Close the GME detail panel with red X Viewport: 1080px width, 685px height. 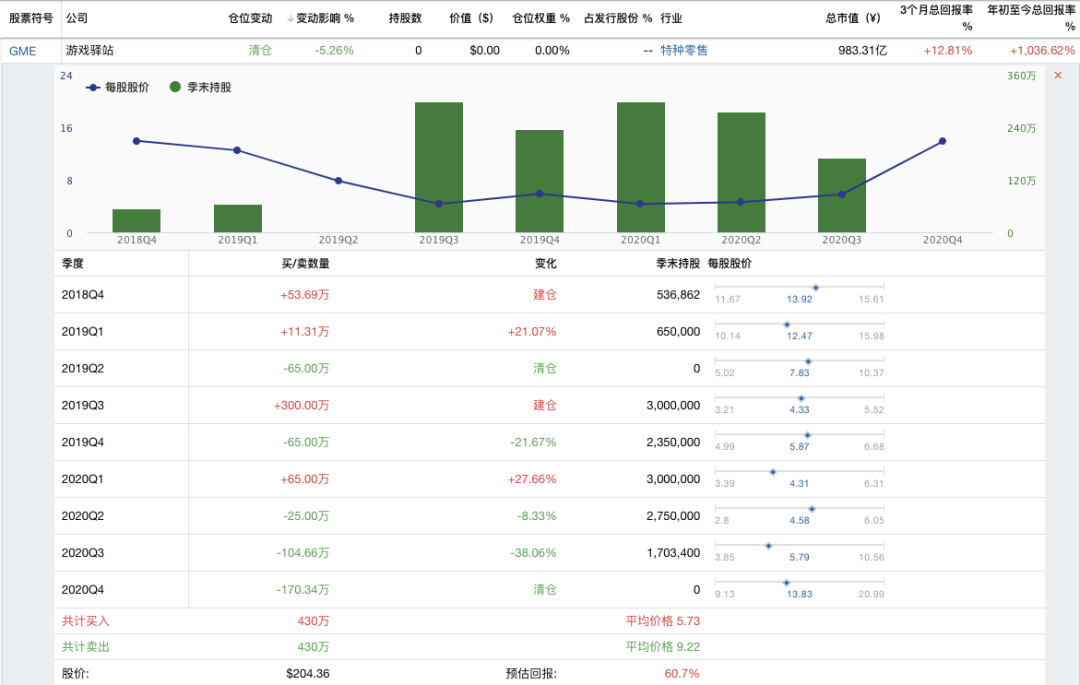coord(1058,76)
